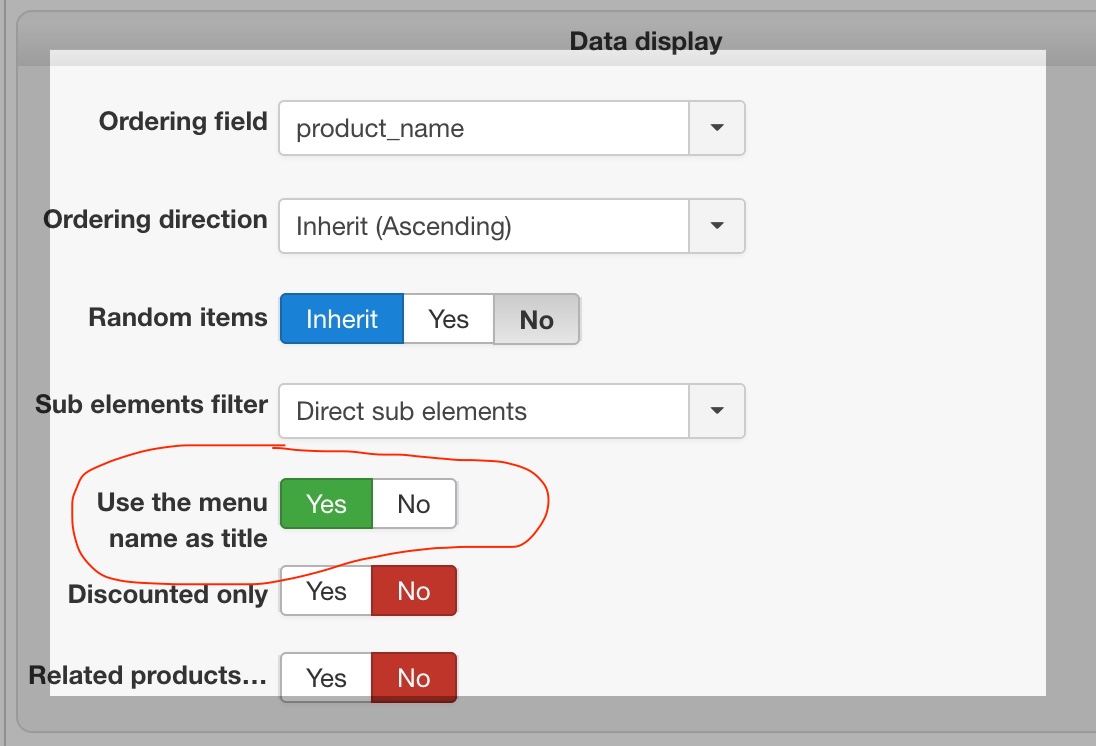Click the Sub elements filter label
Screen dimensions: 1096x746
click(151, 405)
